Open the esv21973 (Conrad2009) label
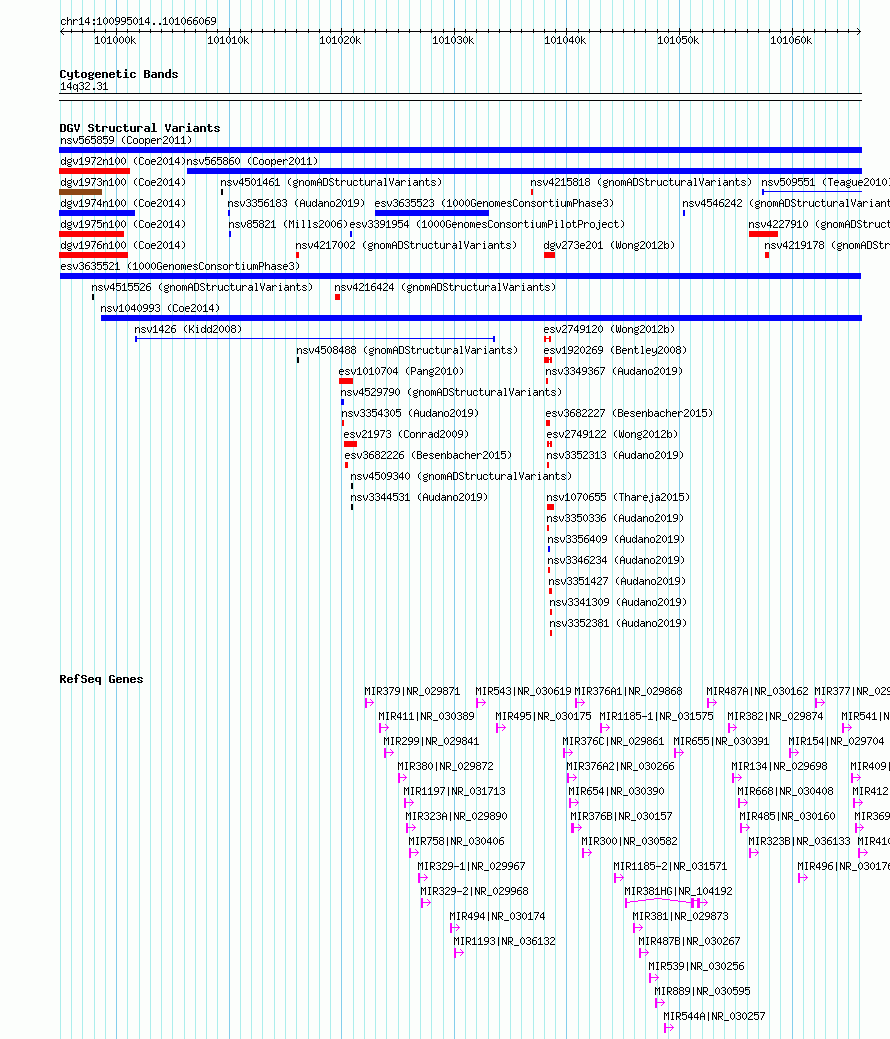Viewport: 890px width, 1039px height. (406, 434)
